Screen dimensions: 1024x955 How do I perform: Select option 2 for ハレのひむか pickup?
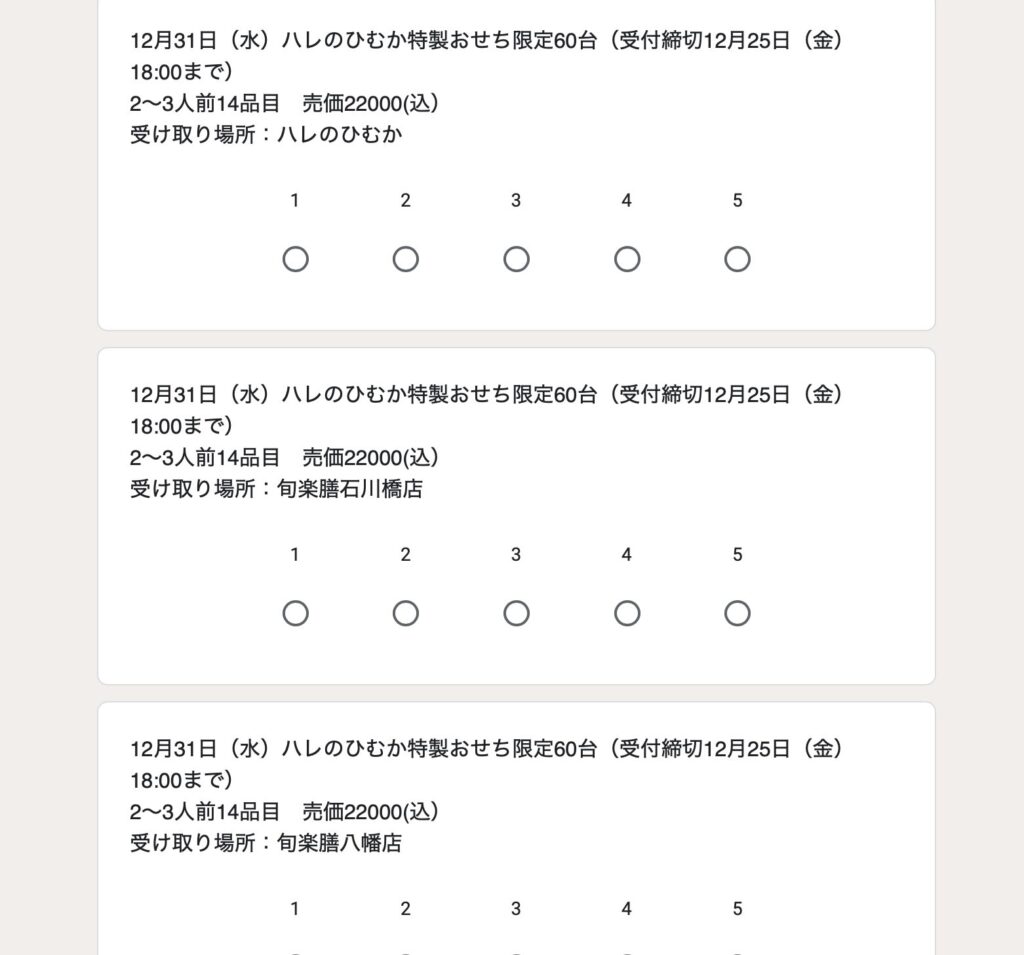[x=405, y=260]
